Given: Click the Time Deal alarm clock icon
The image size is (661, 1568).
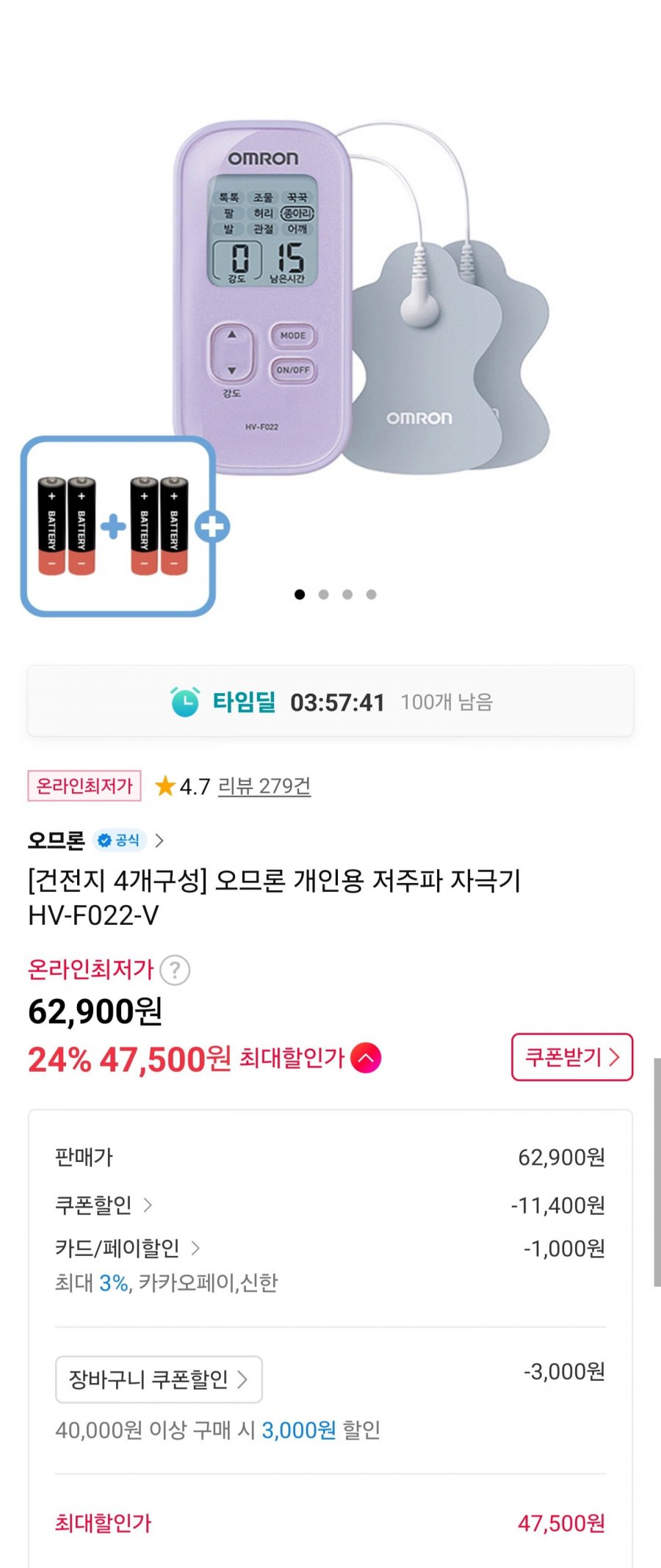Looking at the screenshot, I should 184,702.
